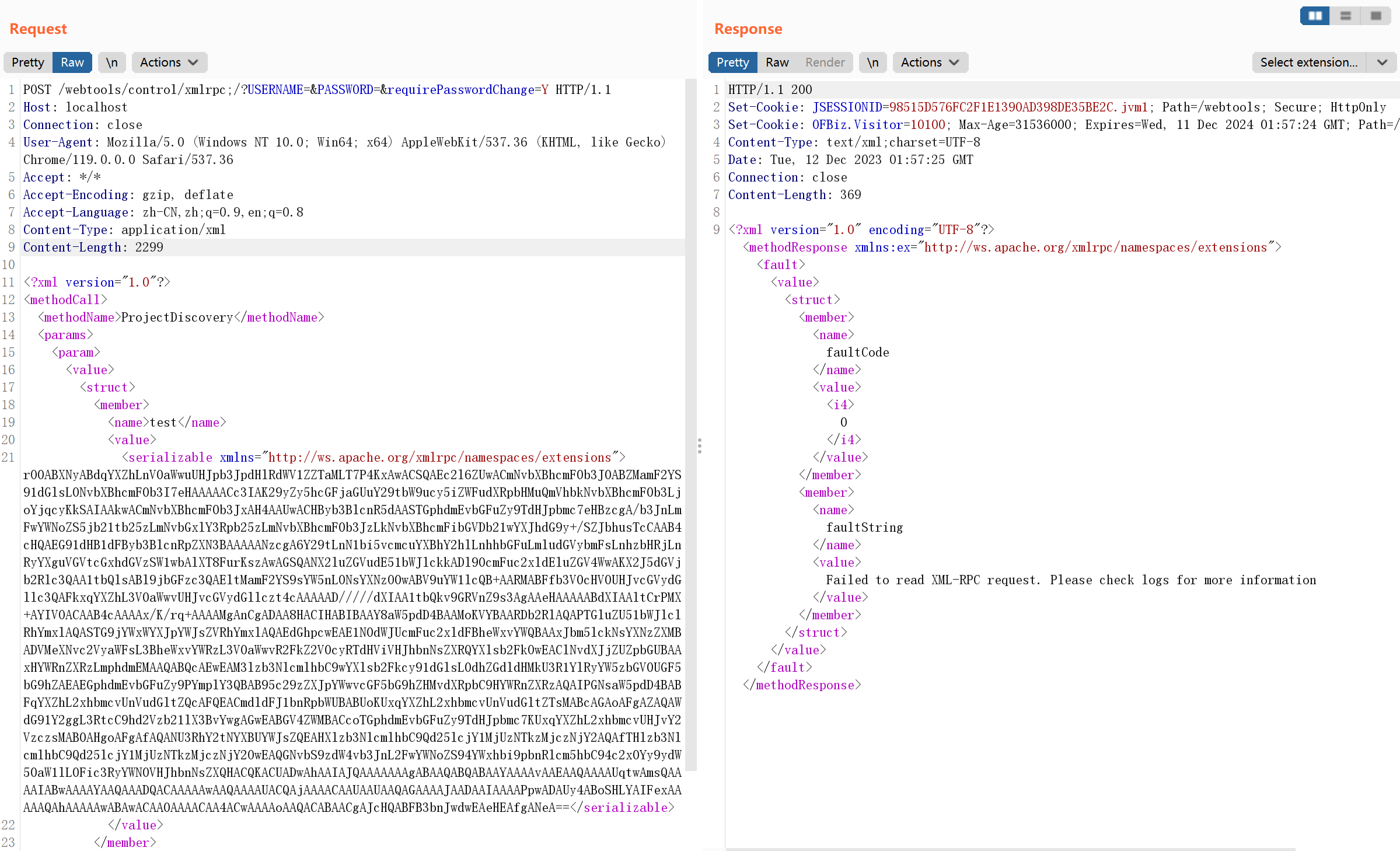Click the divider handle dots between panes

[x=699, y=446]
